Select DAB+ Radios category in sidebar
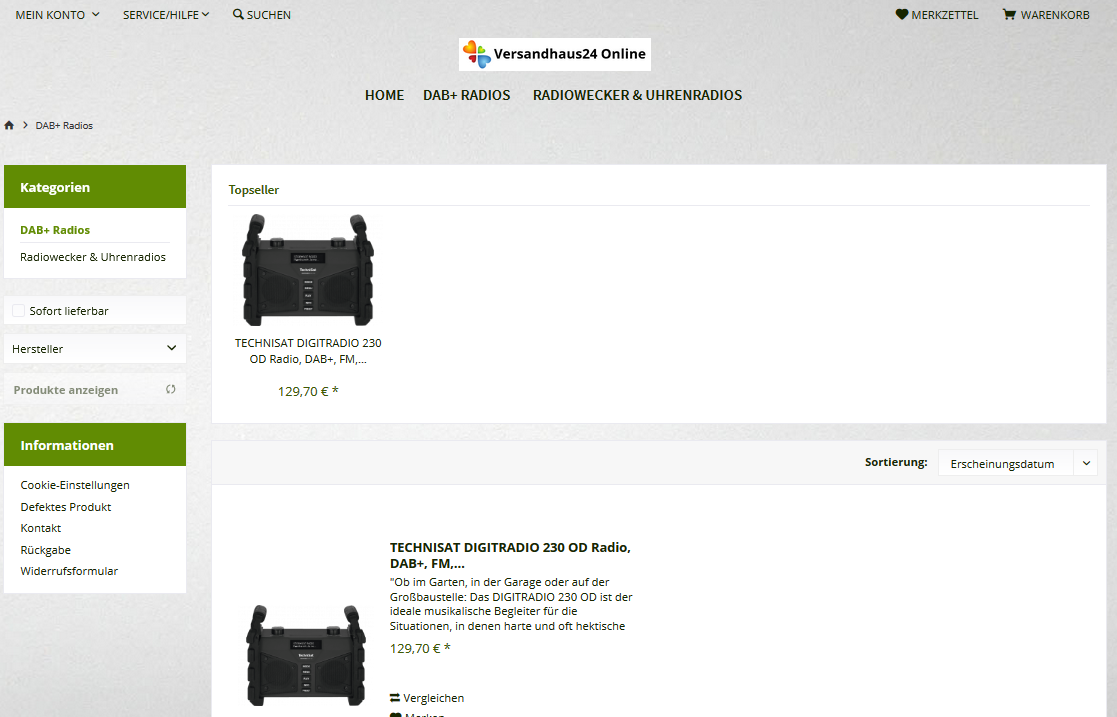 [55, 230]
